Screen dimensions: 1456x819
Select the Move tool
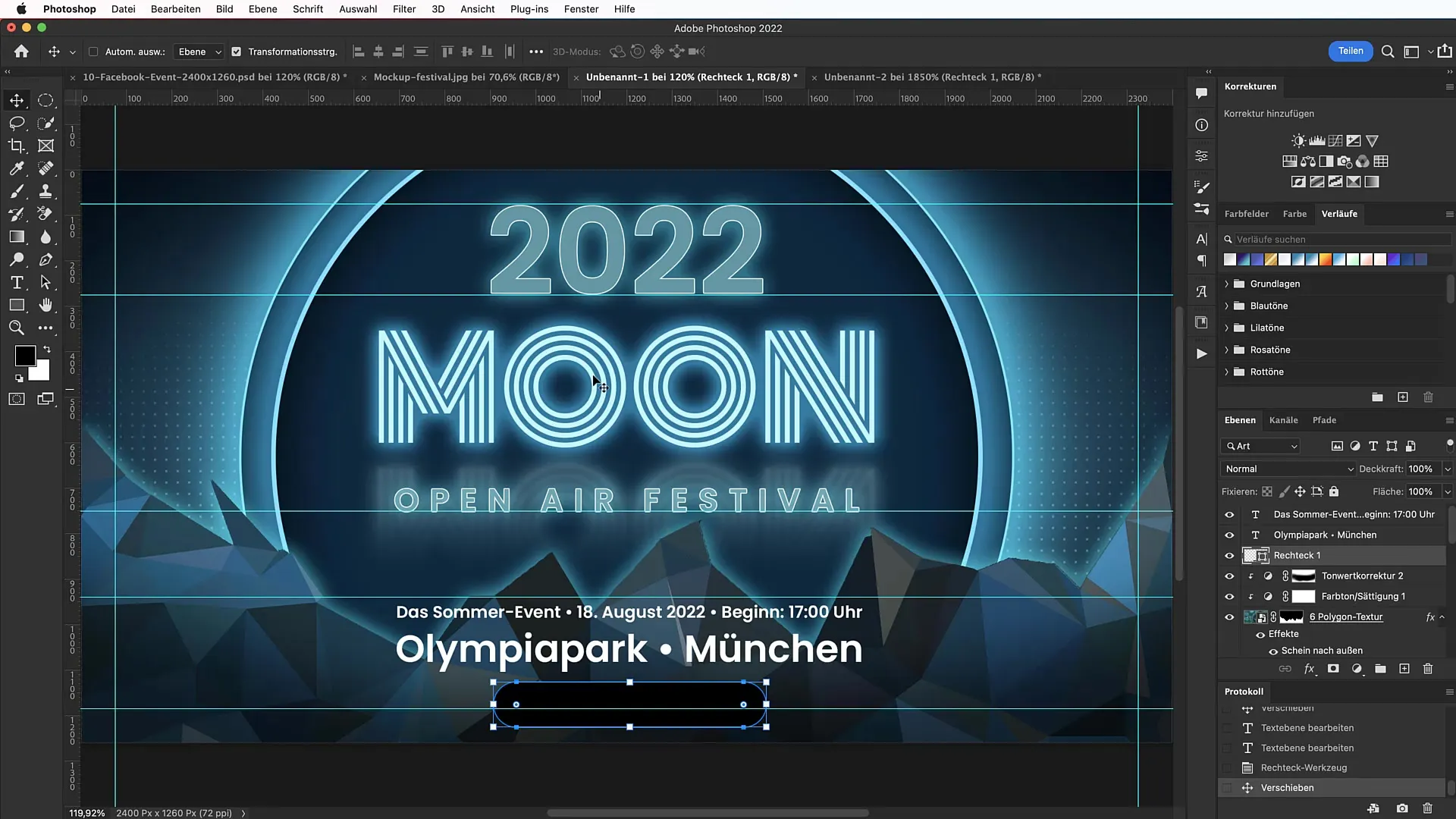pos(17,100)
